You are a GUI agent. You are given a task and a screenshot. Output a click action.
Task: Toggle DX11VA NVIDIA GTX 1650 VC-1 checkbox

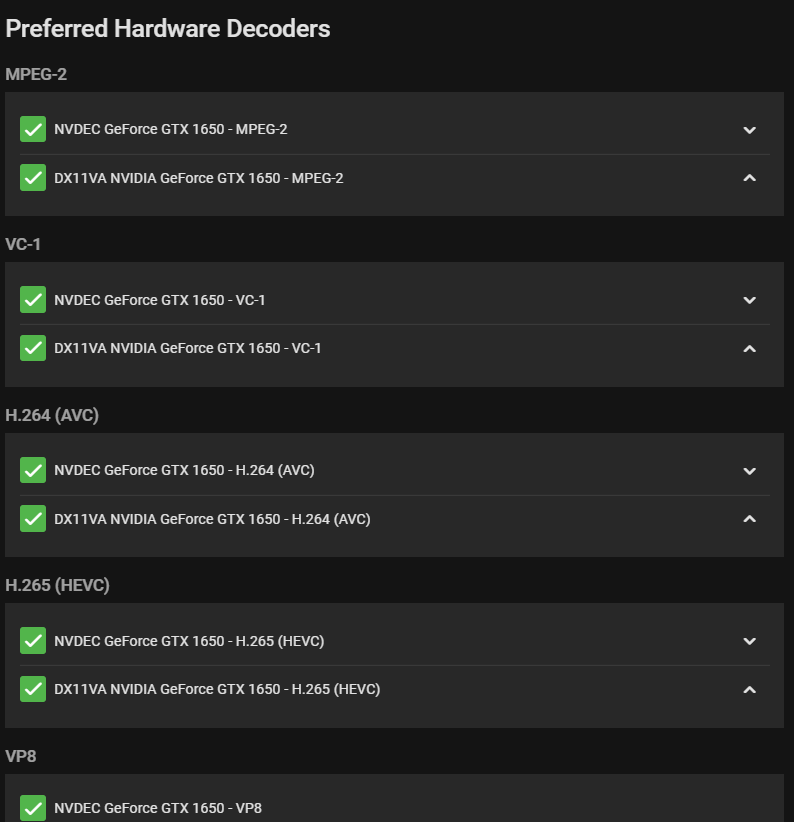point(33,348)
